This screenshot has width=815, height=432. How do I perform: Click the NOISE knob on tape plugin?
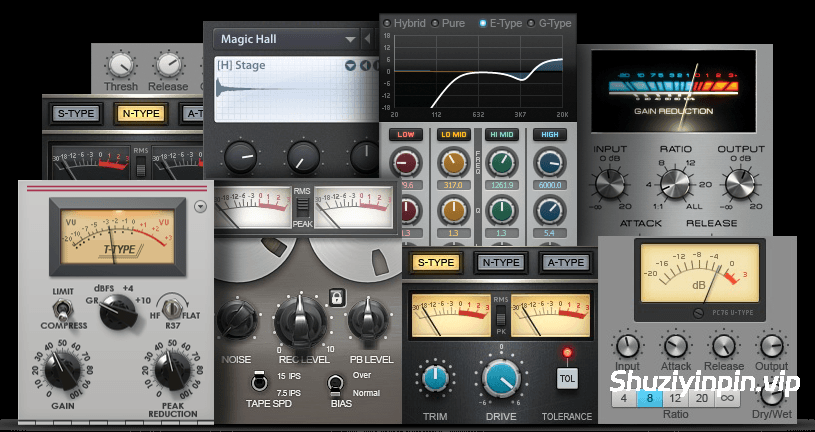(237, 319)
